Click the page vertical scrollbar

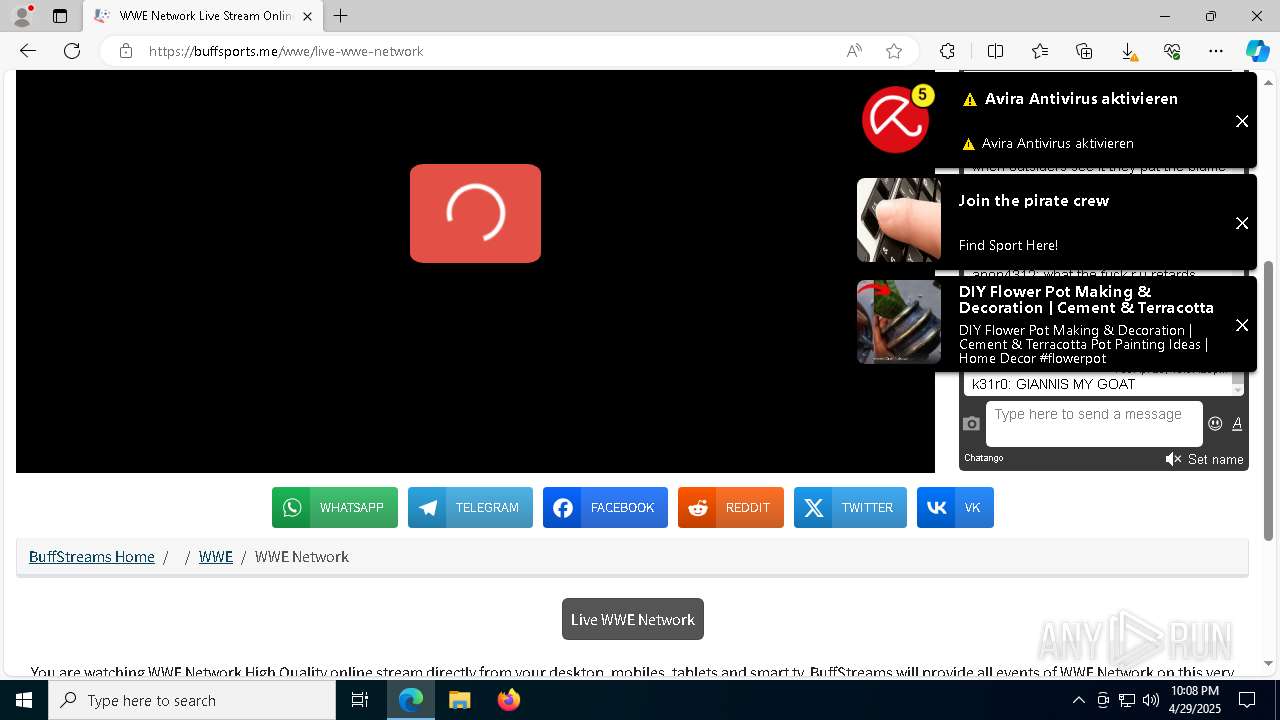1269,400
